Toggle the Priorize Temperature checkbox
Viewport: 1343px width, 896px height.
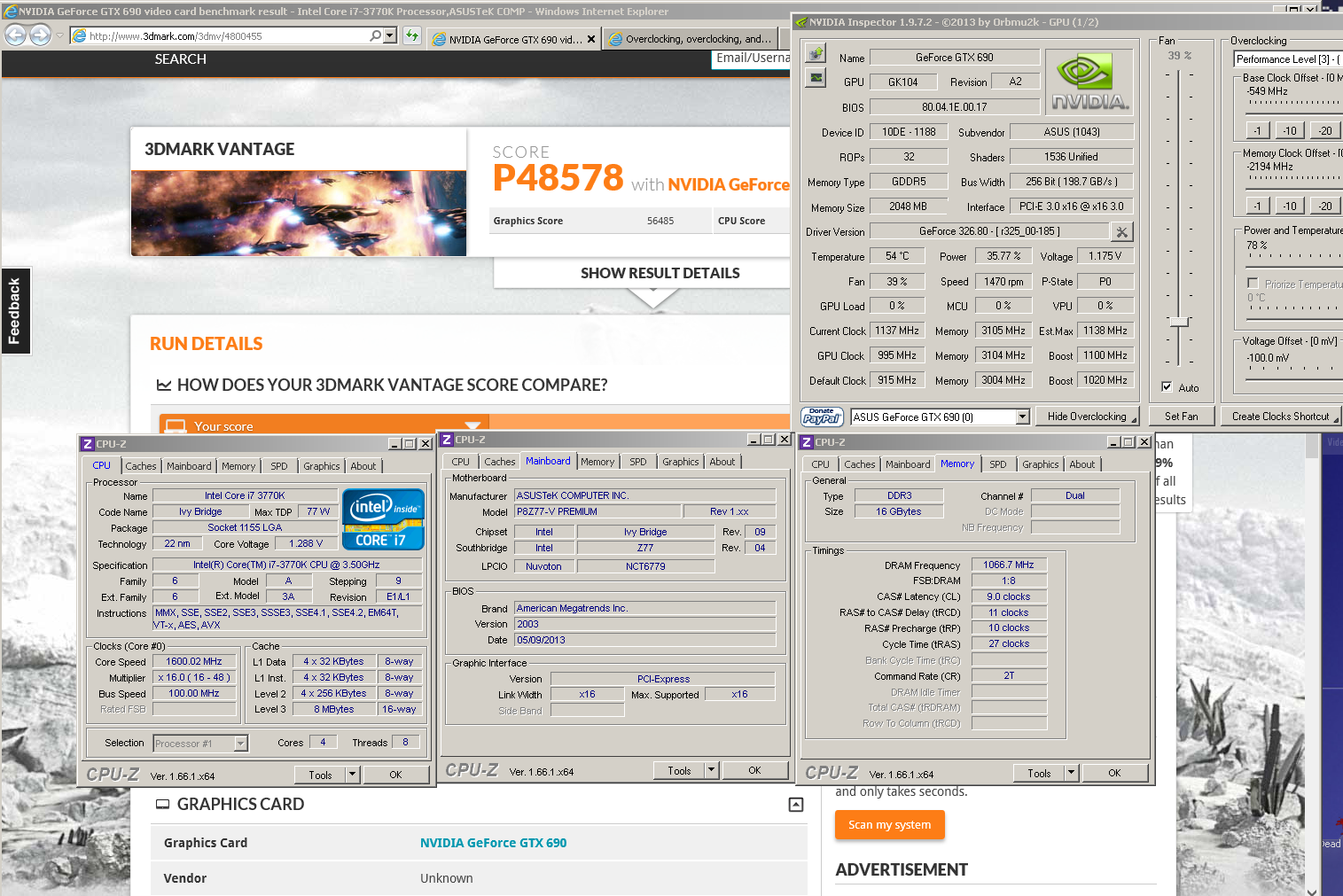click(1253, 284)
